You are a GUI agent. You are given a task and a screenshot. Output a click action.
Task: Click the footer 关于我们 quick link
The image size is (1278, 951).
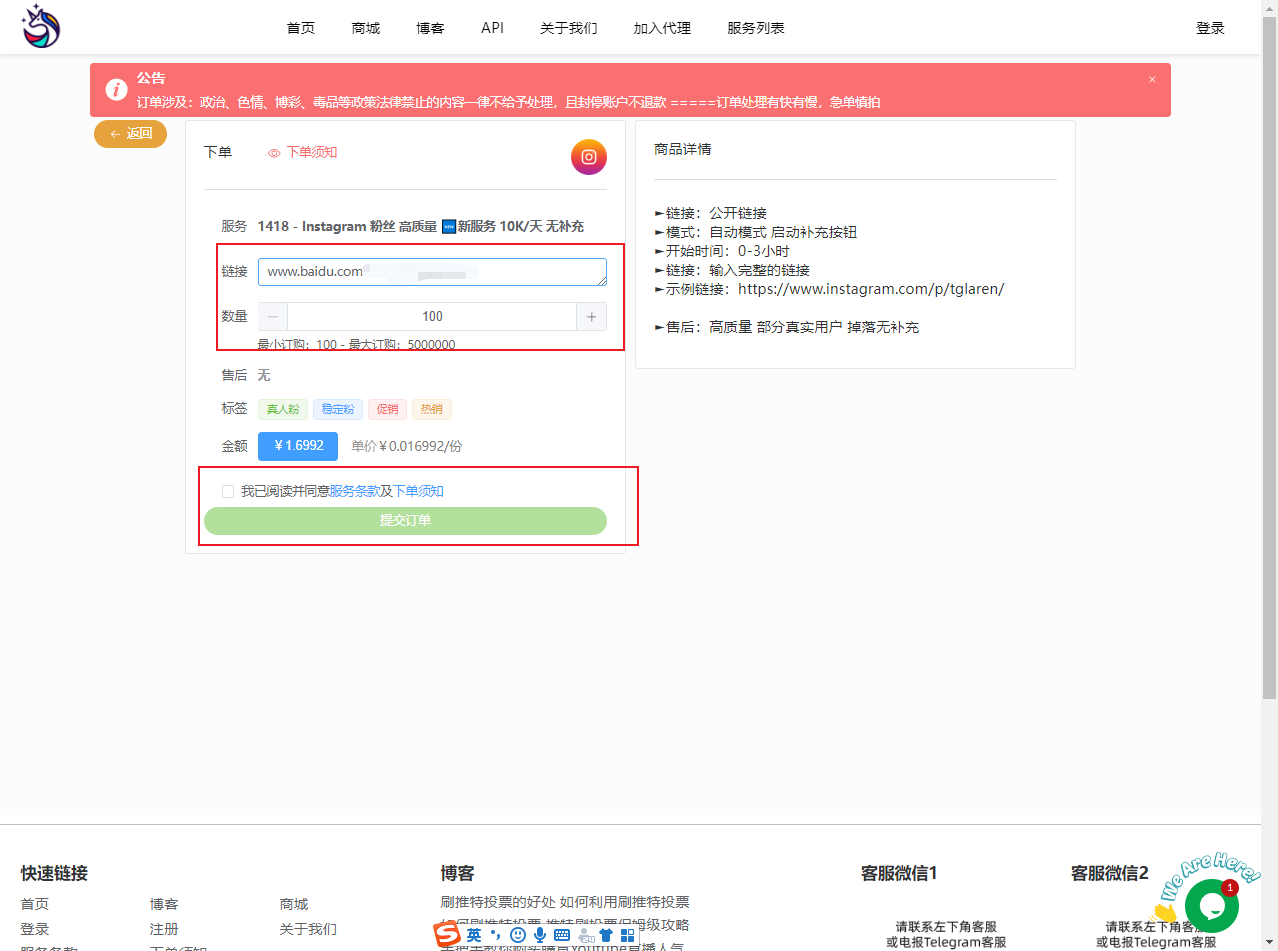[308, 929]
